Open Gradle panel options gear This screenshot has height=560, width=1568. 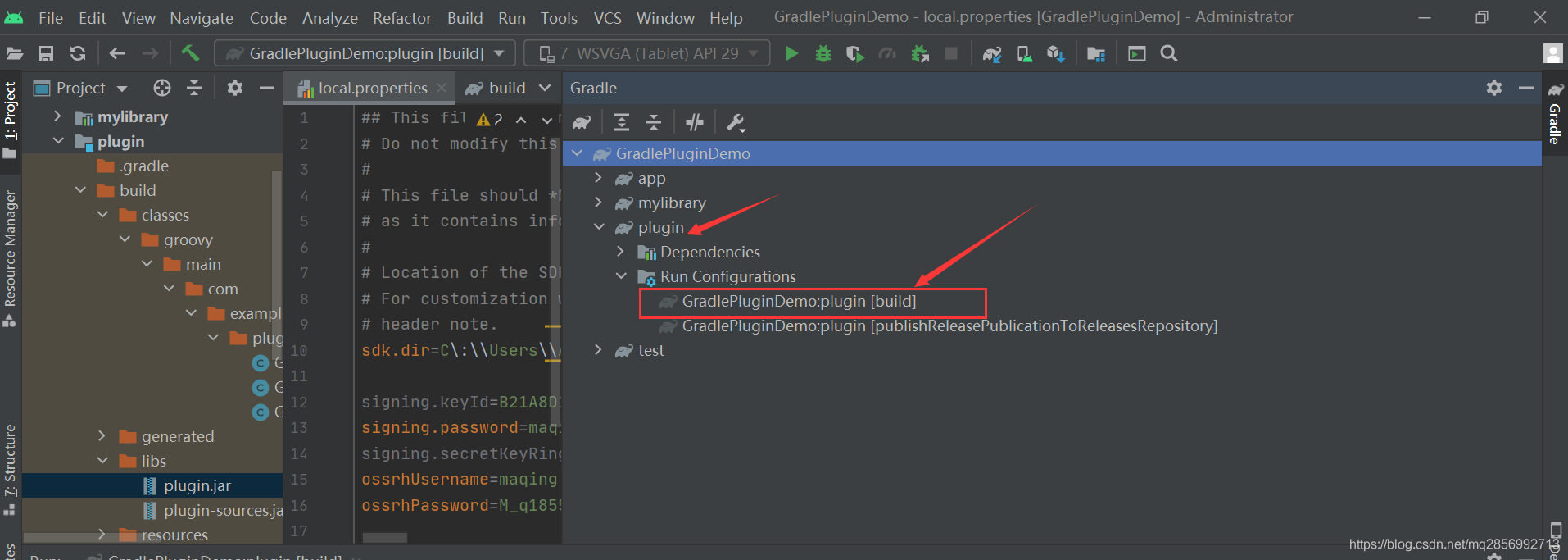click(x=1494, y=88)
